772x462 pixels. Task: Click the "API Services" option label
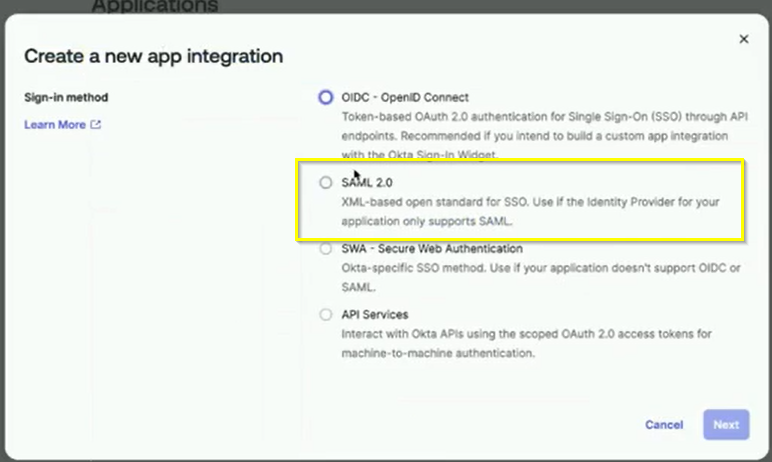374,315
